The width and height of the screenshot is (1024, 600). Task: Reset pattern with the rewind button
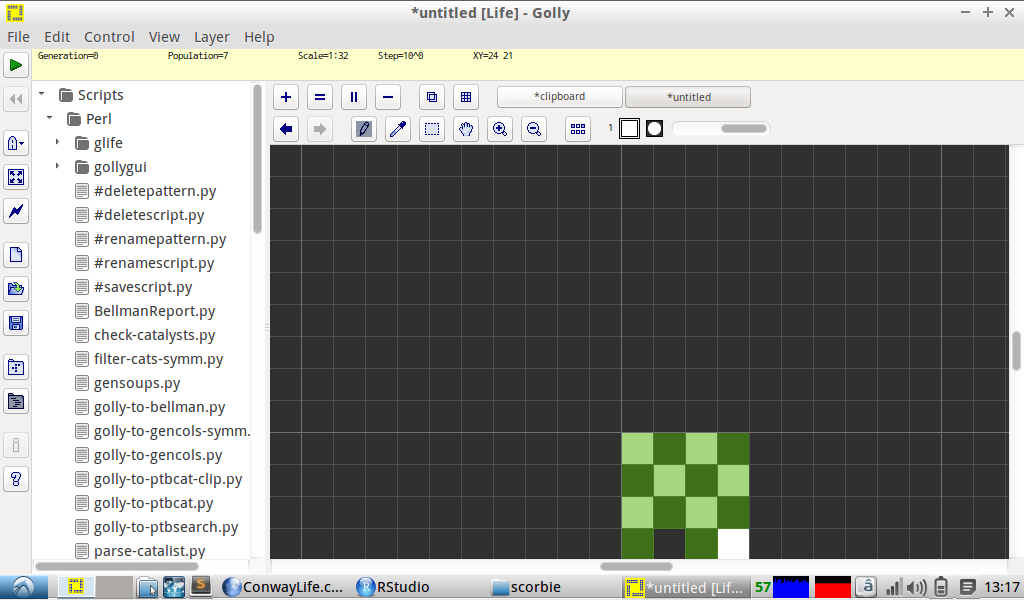16,99
